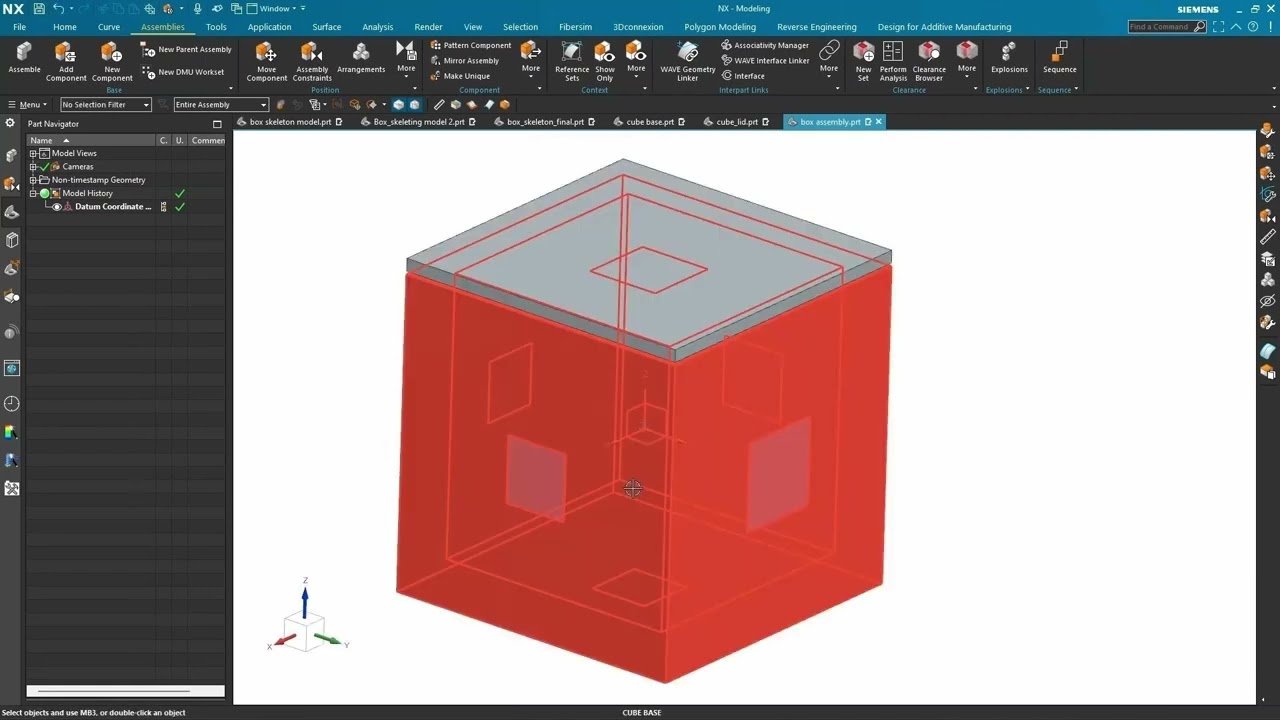Open the Sequence tool

click(x=1060, y=58)
